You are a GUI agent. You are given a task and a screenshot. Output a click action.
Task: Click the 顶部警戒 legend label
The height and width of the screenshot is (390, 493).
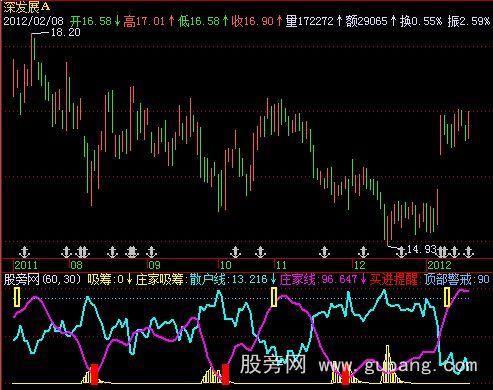(448, 279)
